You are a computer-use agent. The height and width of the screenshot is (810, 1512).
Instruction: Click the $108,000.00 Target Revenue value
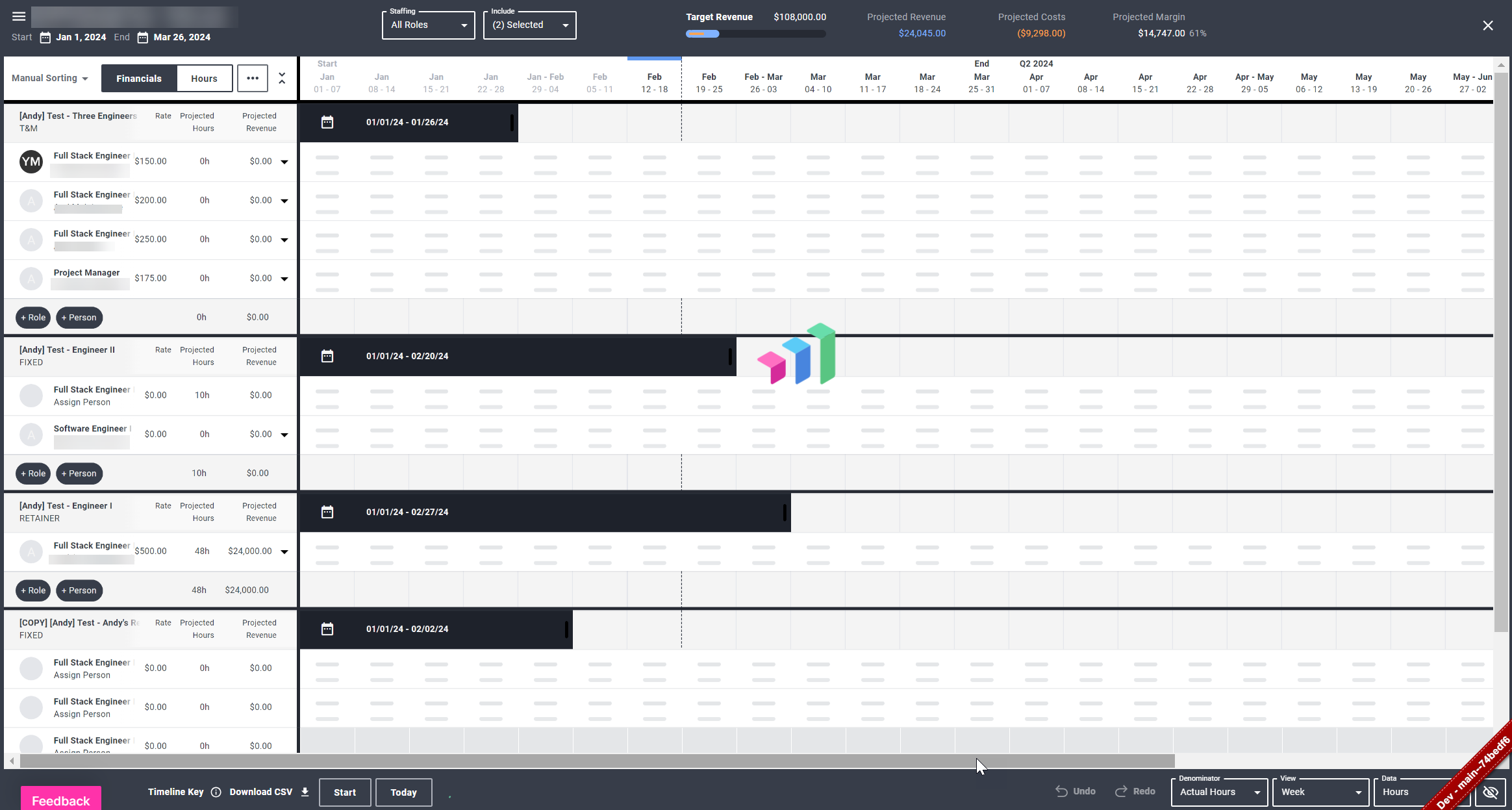coord(800,18)
